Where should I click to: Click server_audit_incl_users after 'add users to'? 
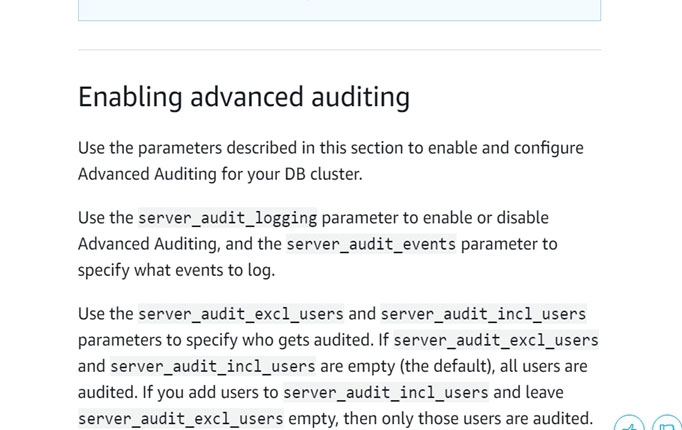pos(386,392)
